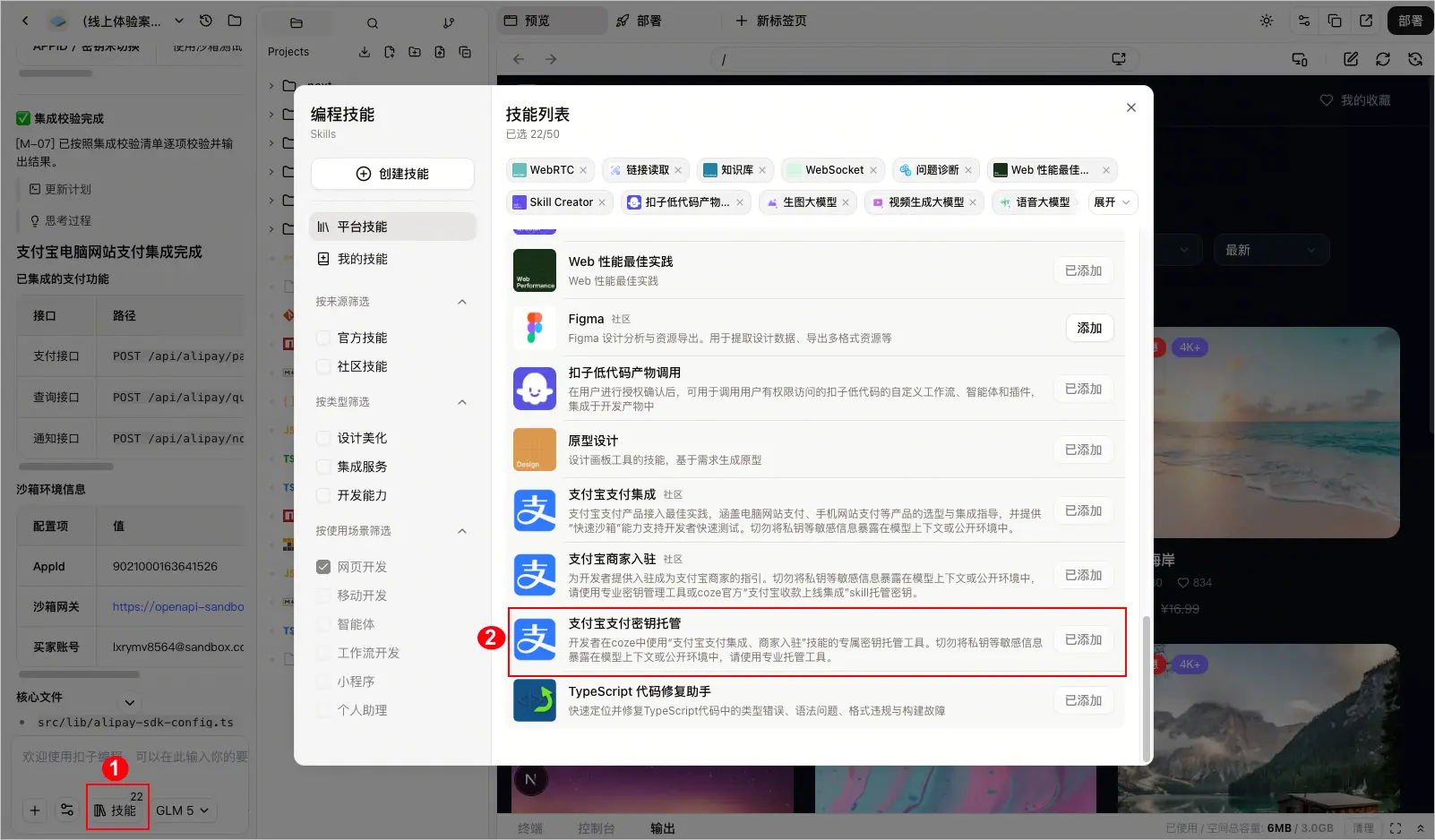Image resolution: width=1435 pixels, height=840 pixels.
Task: Check the 工作流开发 scenario checkbox
Action: 323,653
